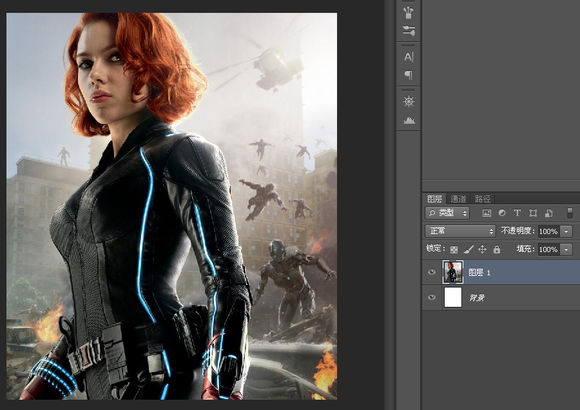Click the 锁定 label

[x=435, y=249]
